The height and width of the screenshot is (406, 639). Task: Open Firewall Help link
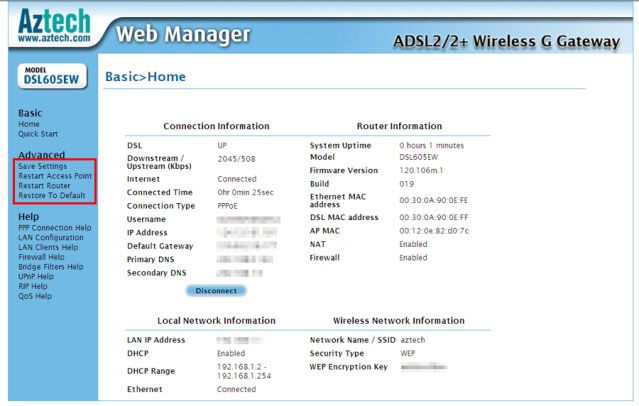[x=41, y=257]
